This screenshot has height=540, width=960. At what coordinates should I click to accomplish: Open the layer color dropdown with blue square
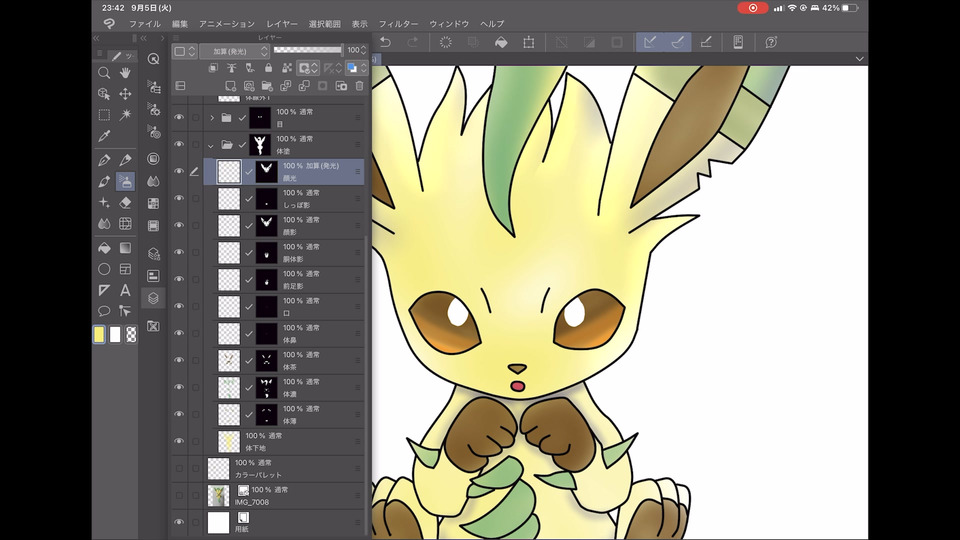pos(356,68)
